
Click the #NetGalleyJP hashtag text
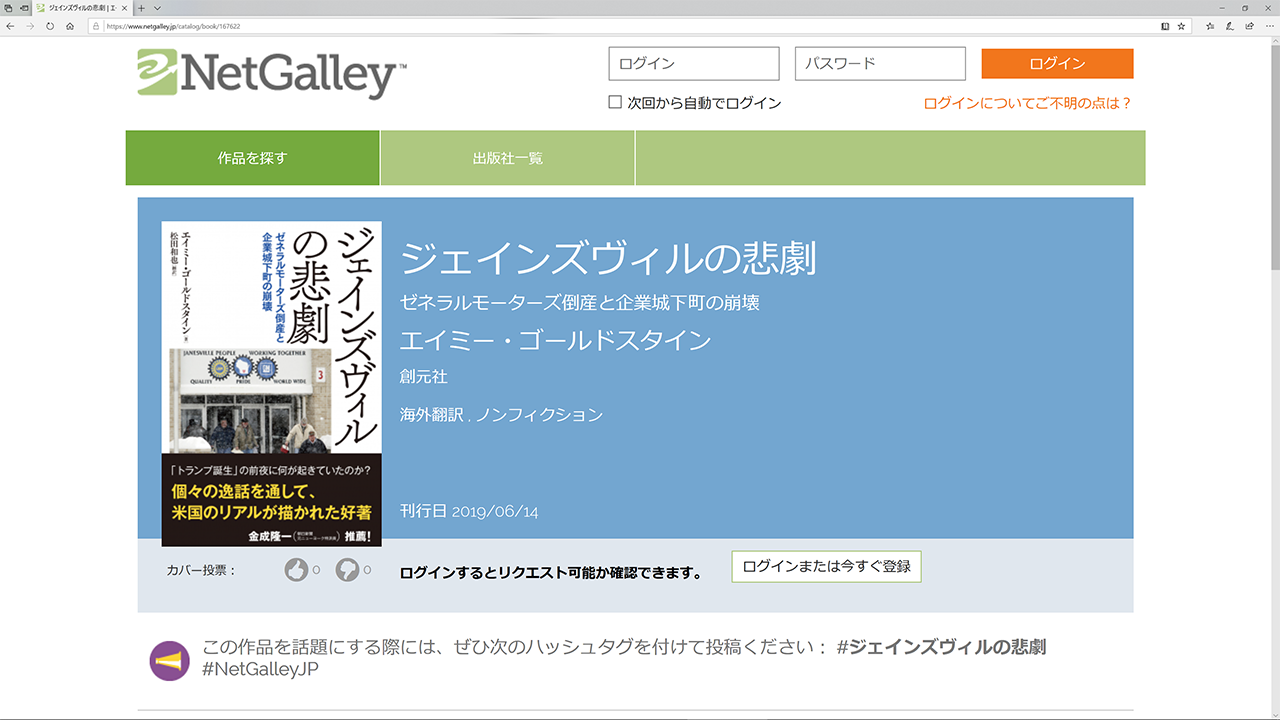click(x=260, y=669)
